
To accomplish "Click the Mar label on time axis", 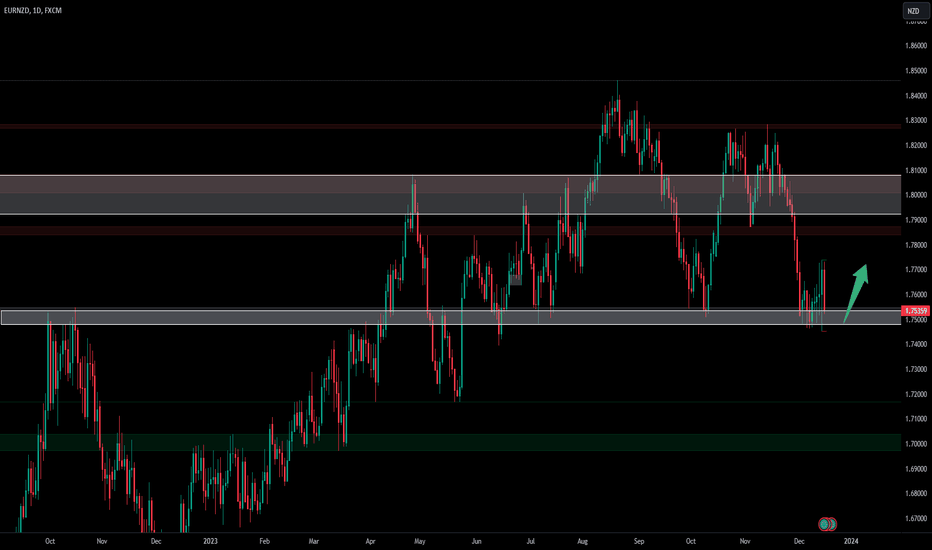I will pyautogui.click(x=314, y=541).
